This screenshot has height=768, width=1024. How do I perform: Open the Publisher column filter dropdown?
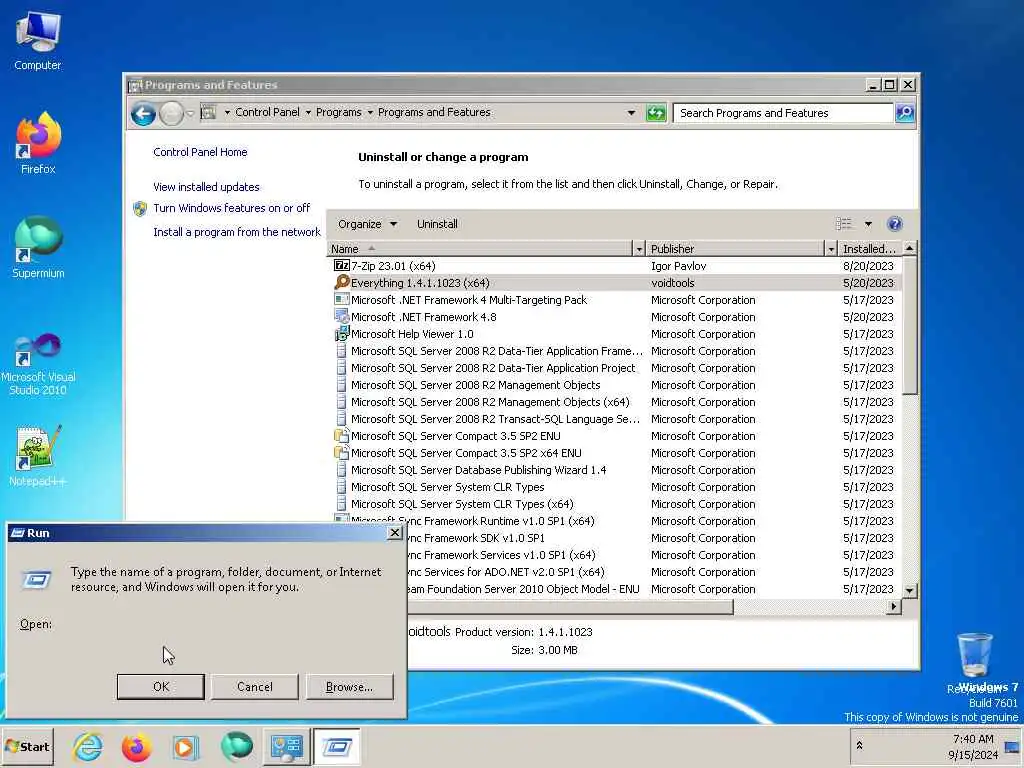coord(831,249)
